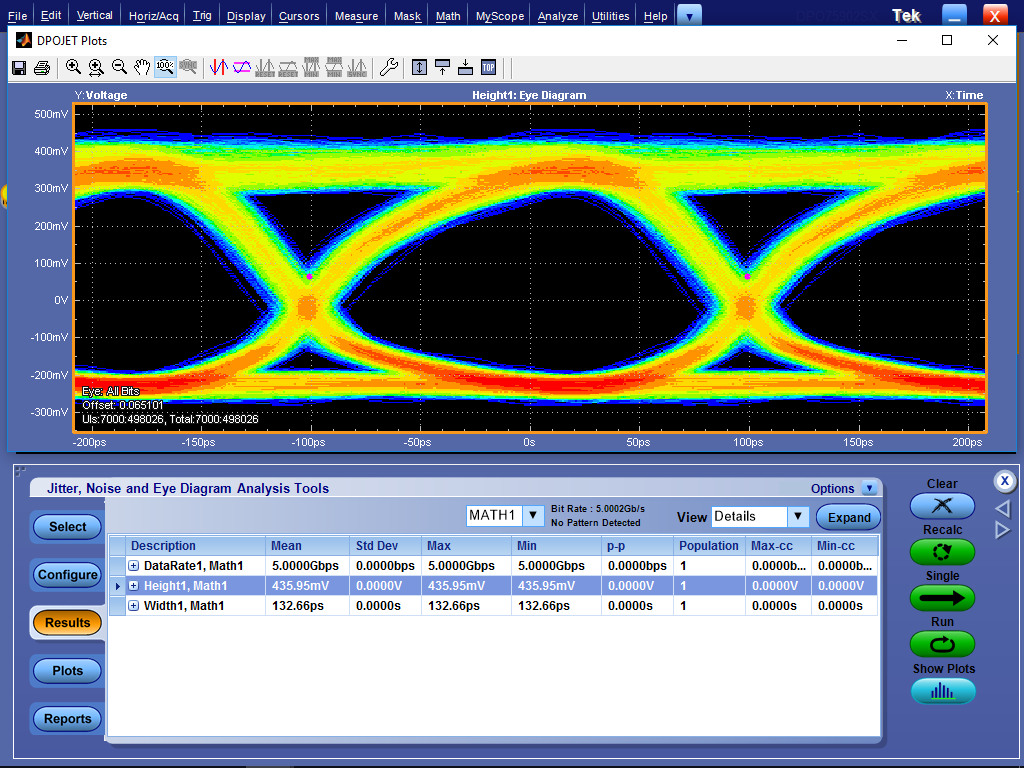Close the analysis panel with round X
The width and height of the screenshot is (1024, 768).
pyautogui.click(x=1004, y=481)
